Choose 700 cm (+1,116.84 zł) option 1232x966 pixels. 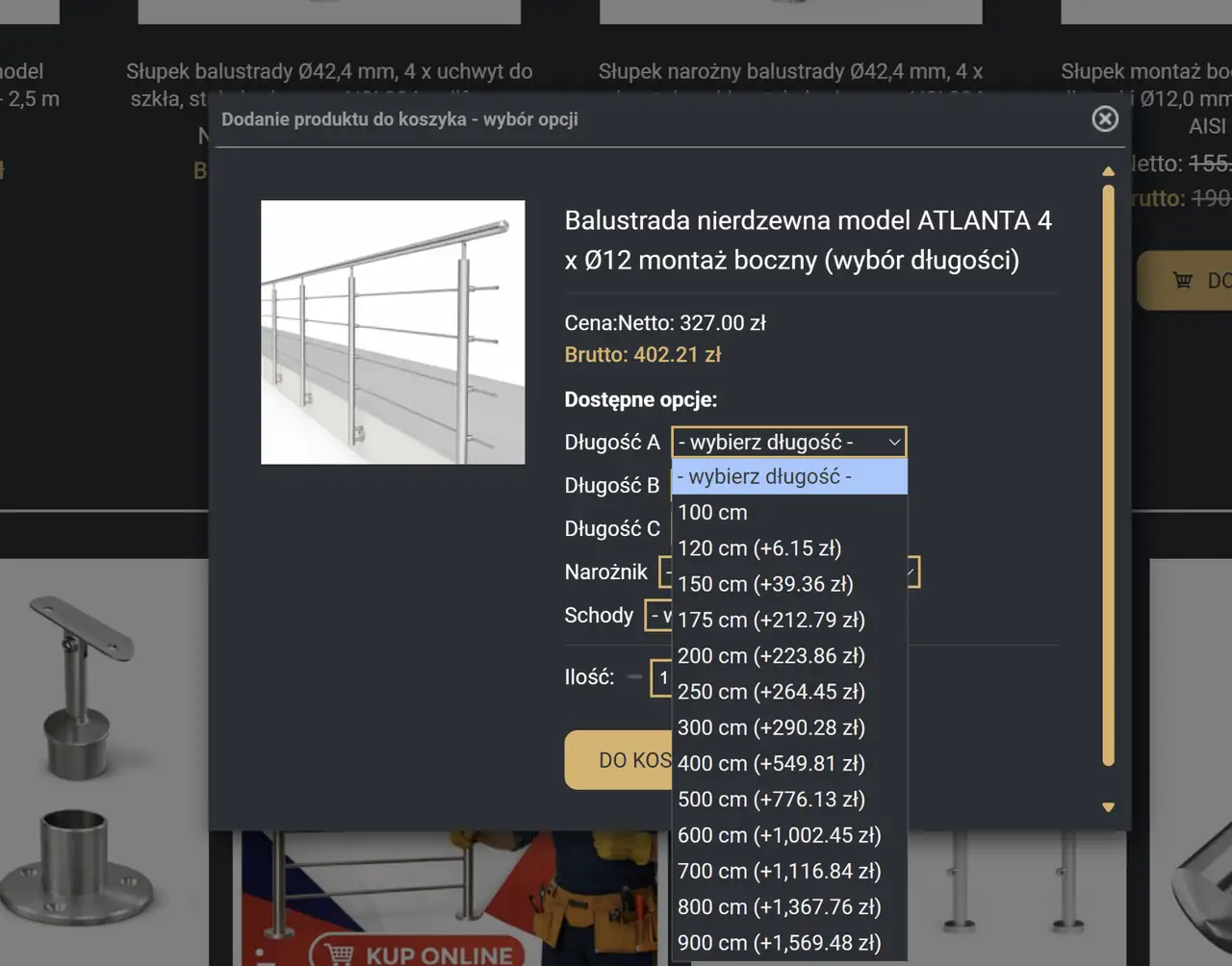(x=789, y=871)
